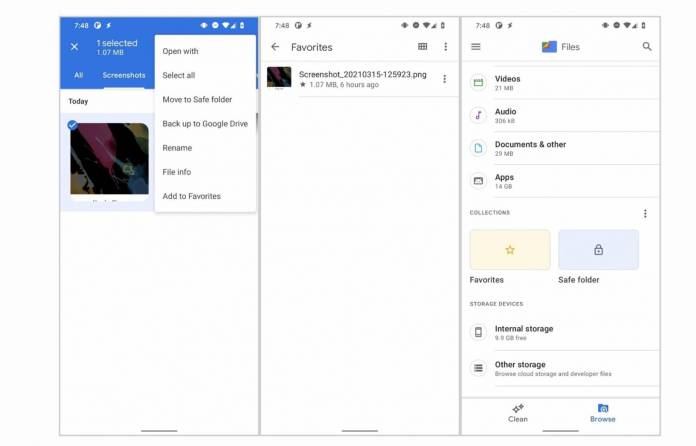This screenshot has width=696, height=446.
Task: Open the Other storage icon
Action: (x=478, y=368)
